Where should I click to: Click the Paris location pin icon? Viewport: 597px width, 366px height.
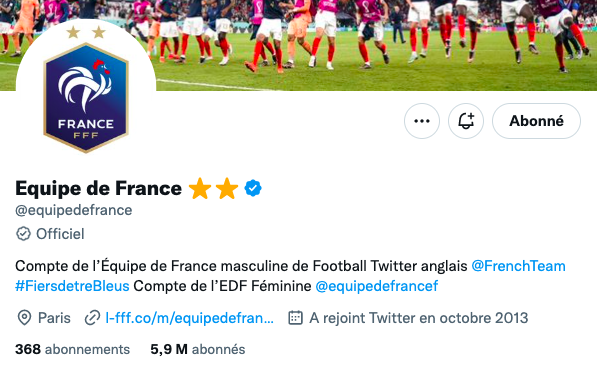(x=24, y=318)
